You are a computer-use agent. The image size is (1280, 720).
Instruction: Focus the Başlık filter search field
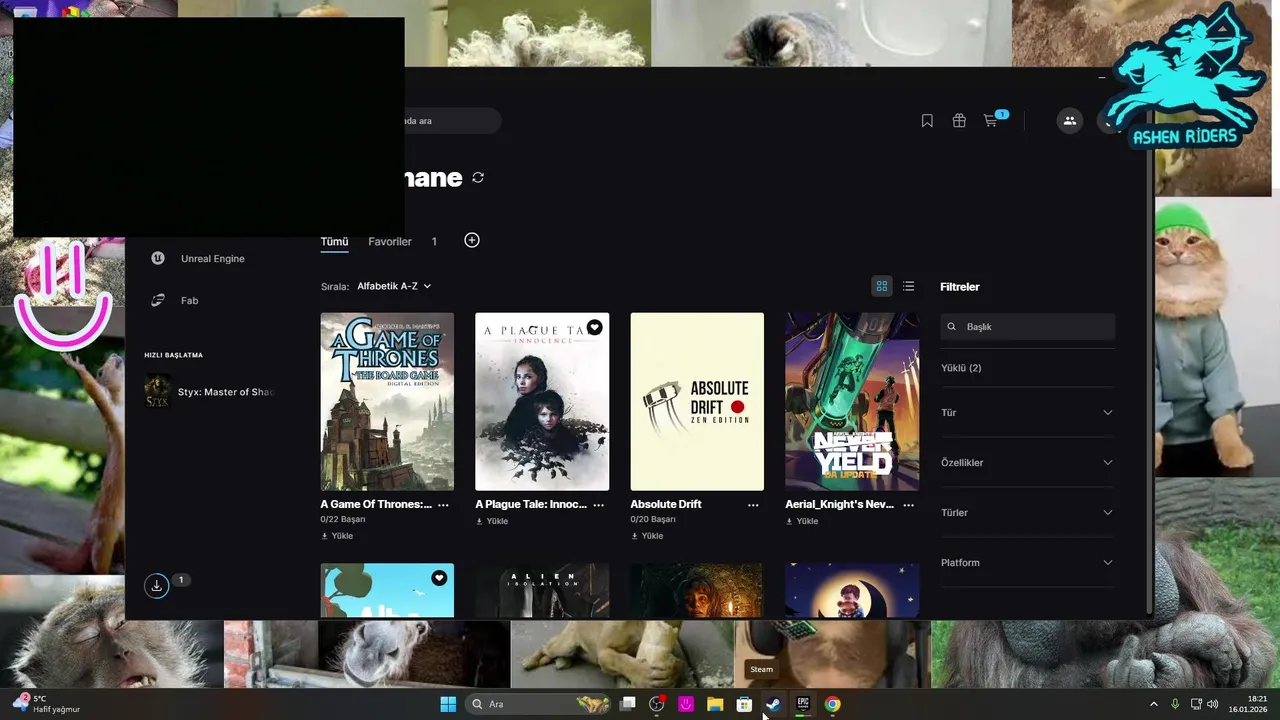1028,327
